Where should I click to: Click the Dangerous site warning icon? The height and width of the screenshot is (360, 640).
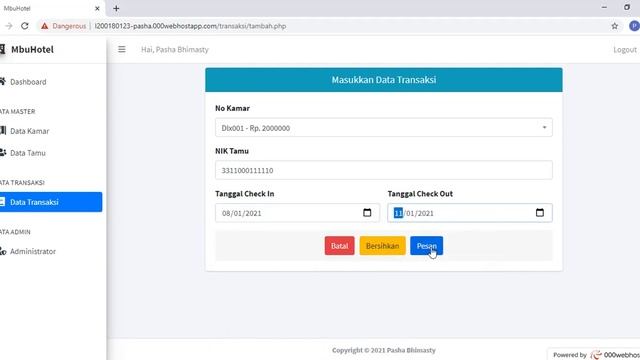[44, 26]
